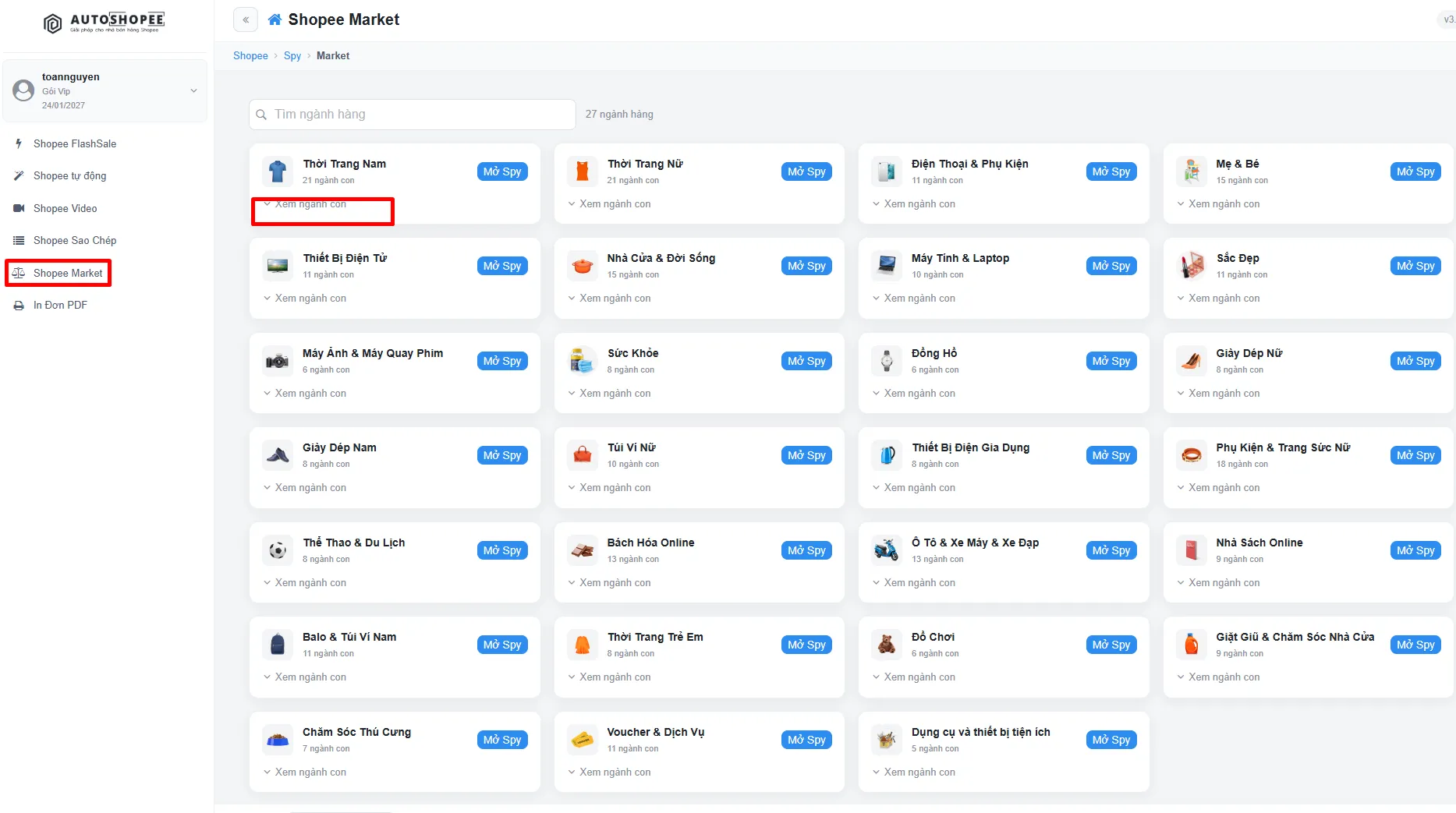Click the toannguyen user avatar icon

point(23,90)
